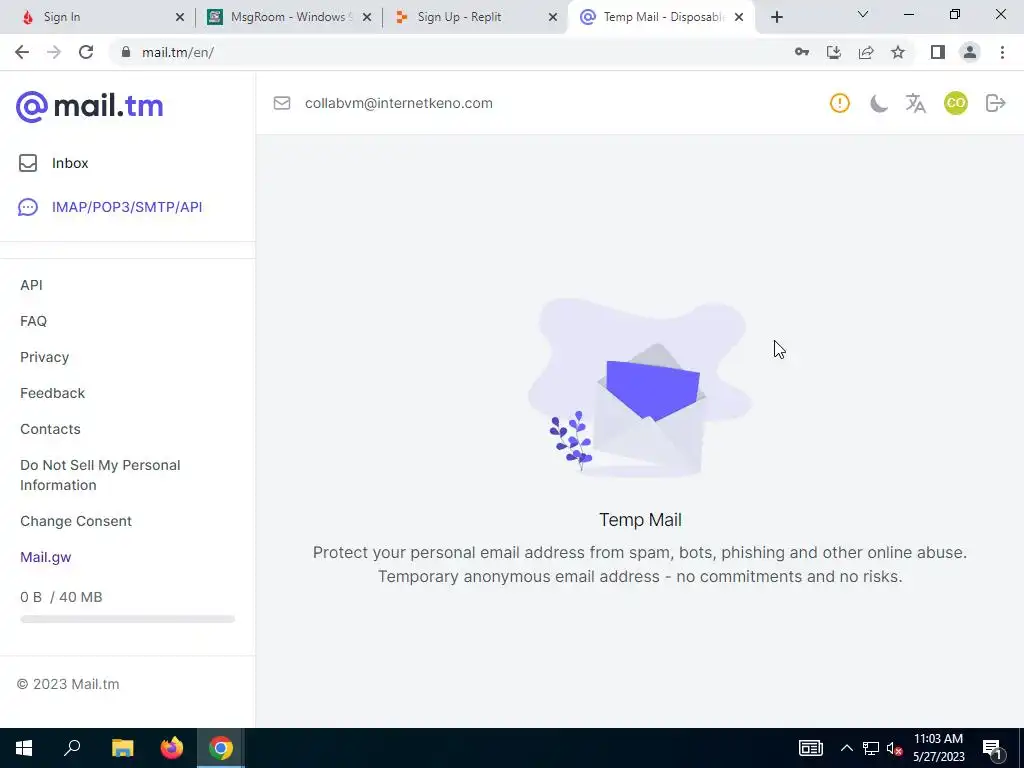Screen dimensions: 1024x768
Task: Reload the mail.tm page
Action: (86, 52)
